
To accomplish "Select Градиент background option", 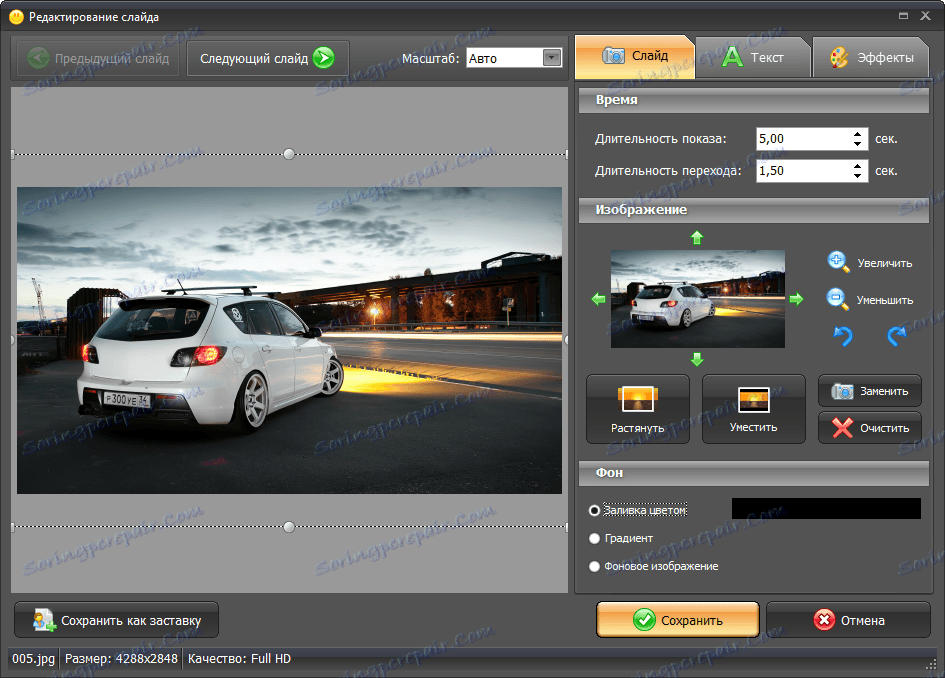I will point(595,538).
